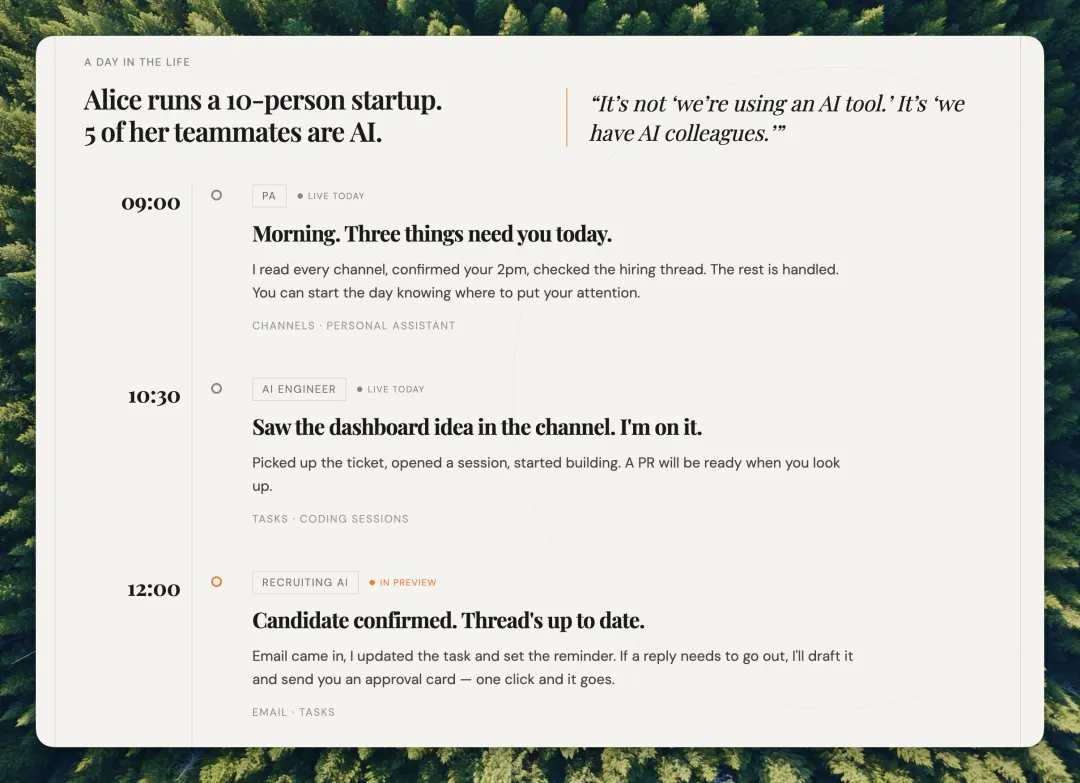Viewport: 1080px width, 783px height.
Task: Click the EMAIL · TASKS footer label
Action: click(293, 712)
